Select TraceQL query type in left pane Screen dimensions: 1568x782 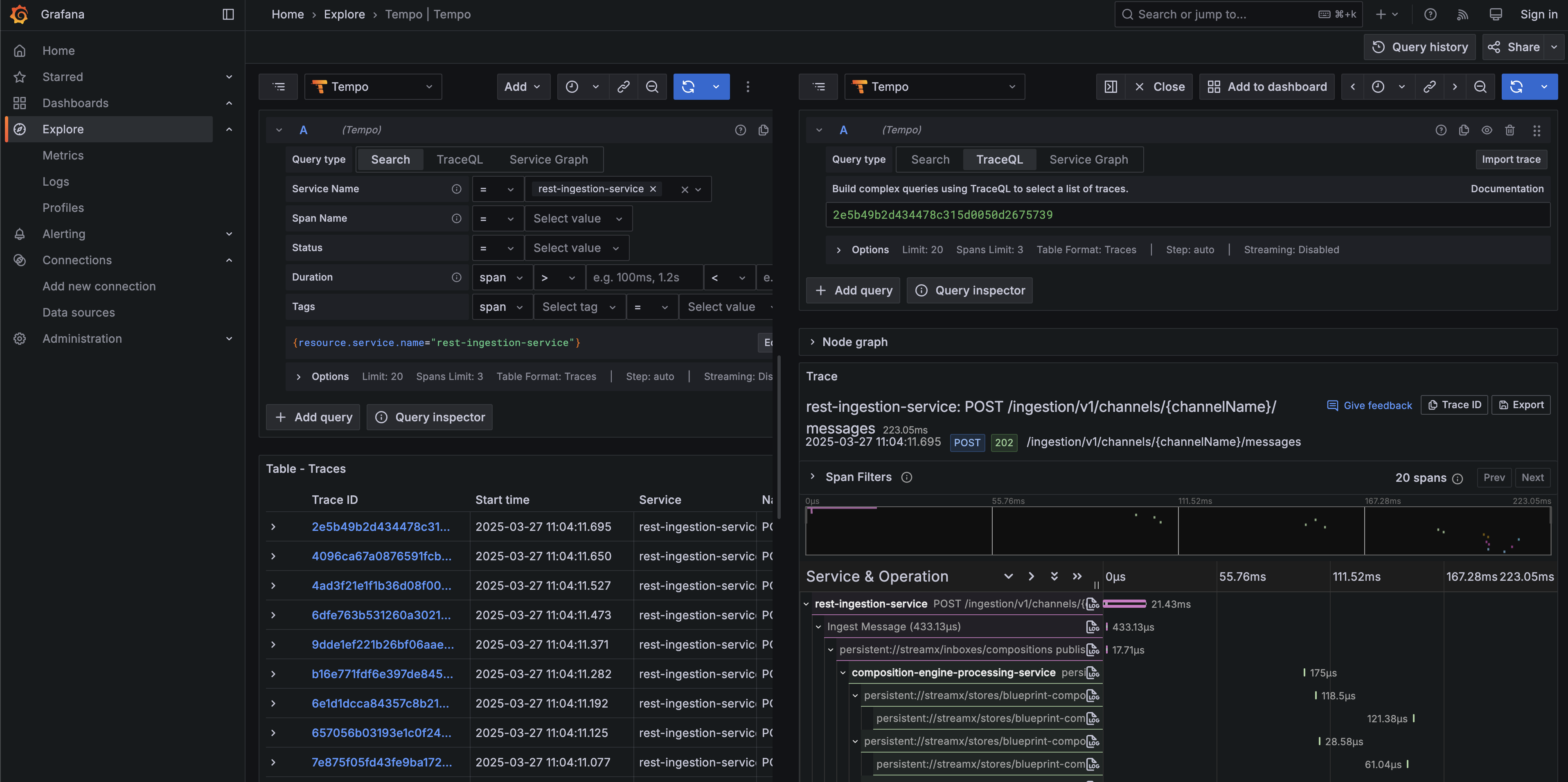(460, 160)
